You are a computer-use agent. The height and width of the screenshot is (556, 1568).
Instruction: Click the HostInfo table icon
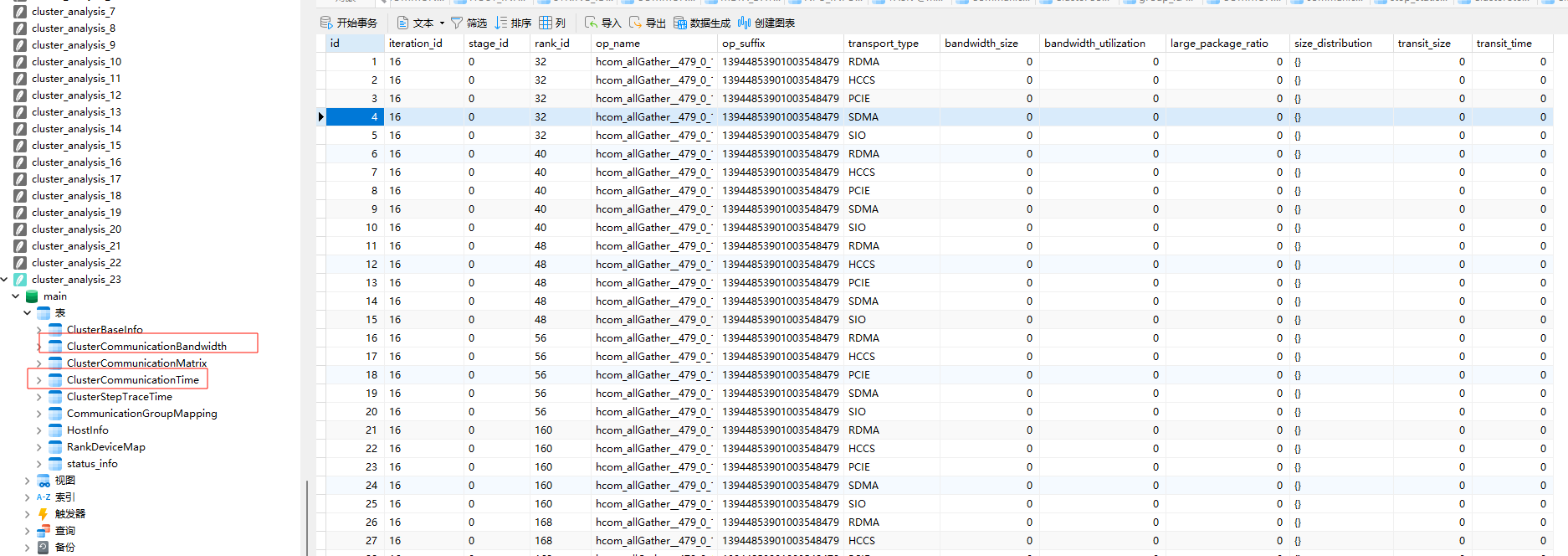click(55, 430)
